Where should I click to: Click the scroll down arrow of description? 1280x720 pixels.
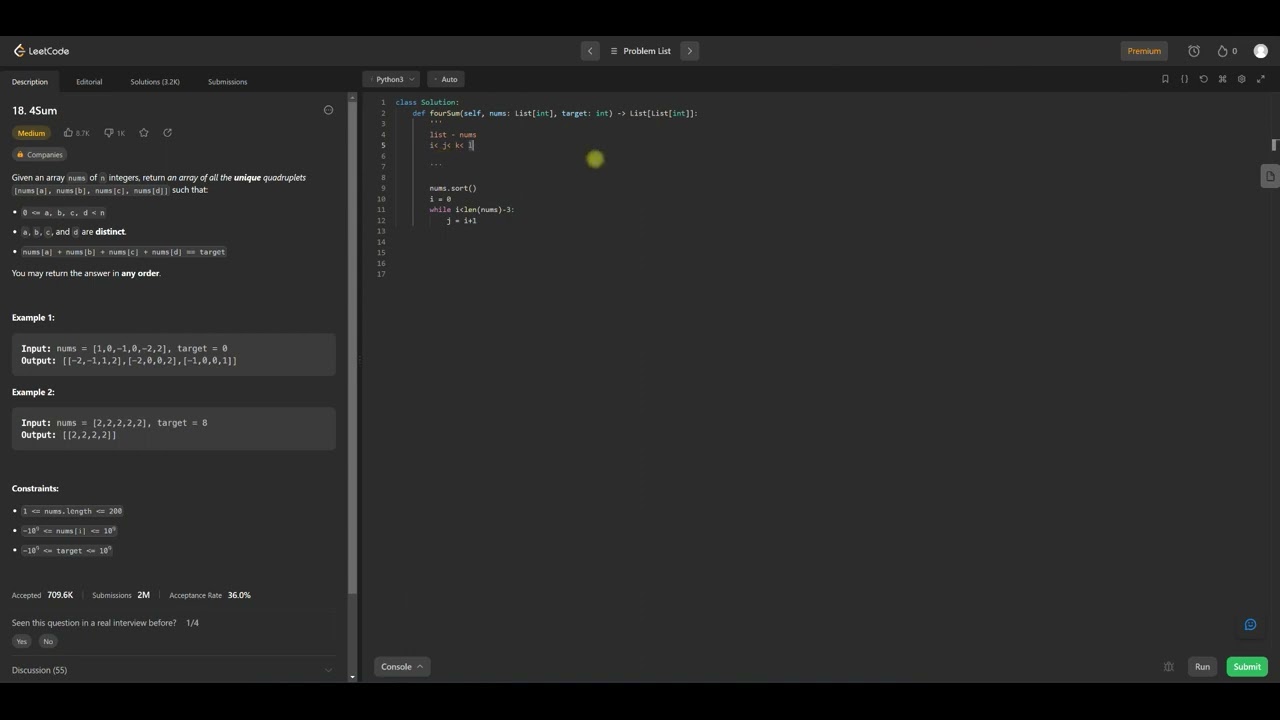pyautogui.click(x=352, y=677)
